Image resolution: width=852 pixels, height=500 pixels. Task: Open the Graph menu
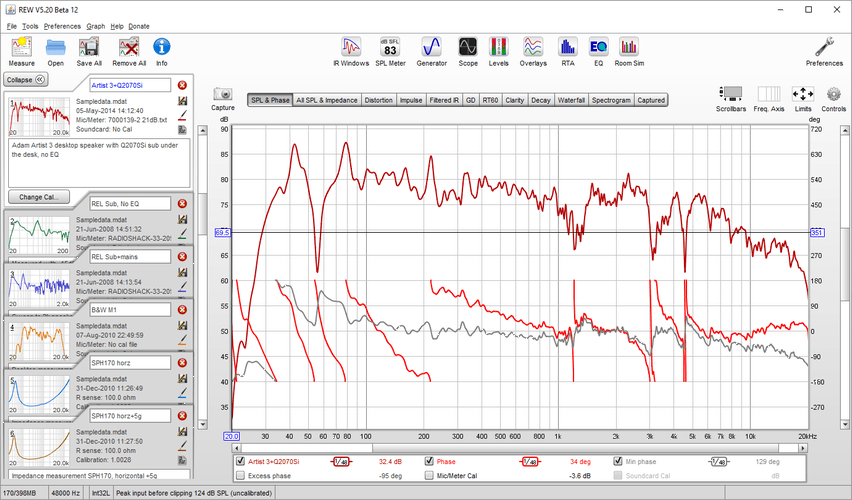(96, 25)
